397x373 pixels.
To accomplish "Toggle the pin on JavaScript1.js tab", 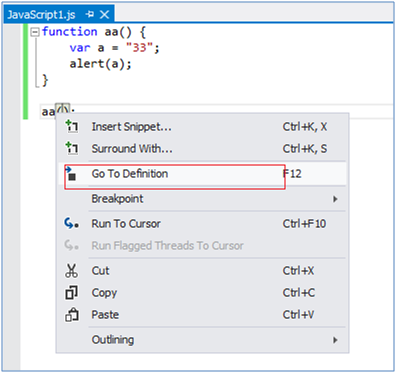I will point(89,14).
